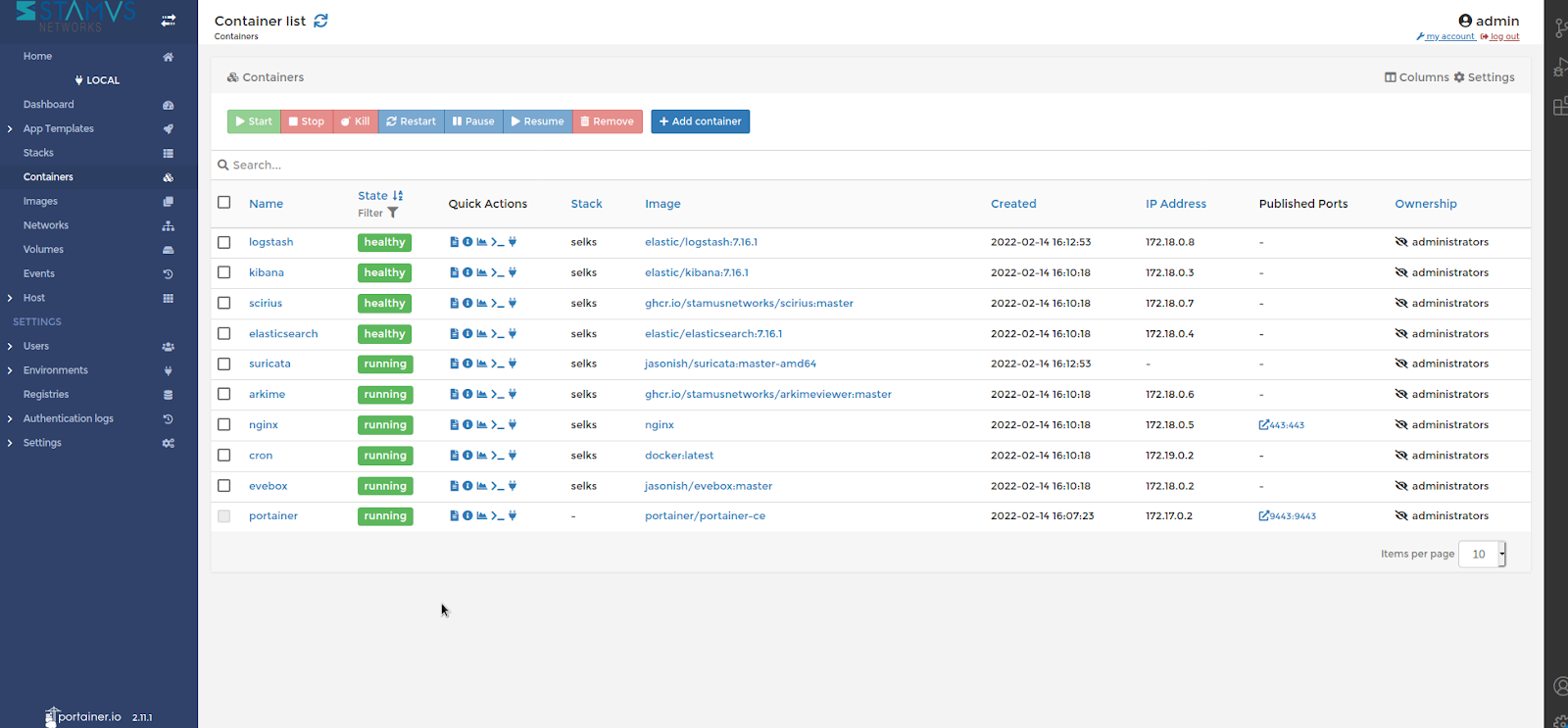Attach to suricata container
This screenshot has height=728, width=1568.
coord(513,364)
